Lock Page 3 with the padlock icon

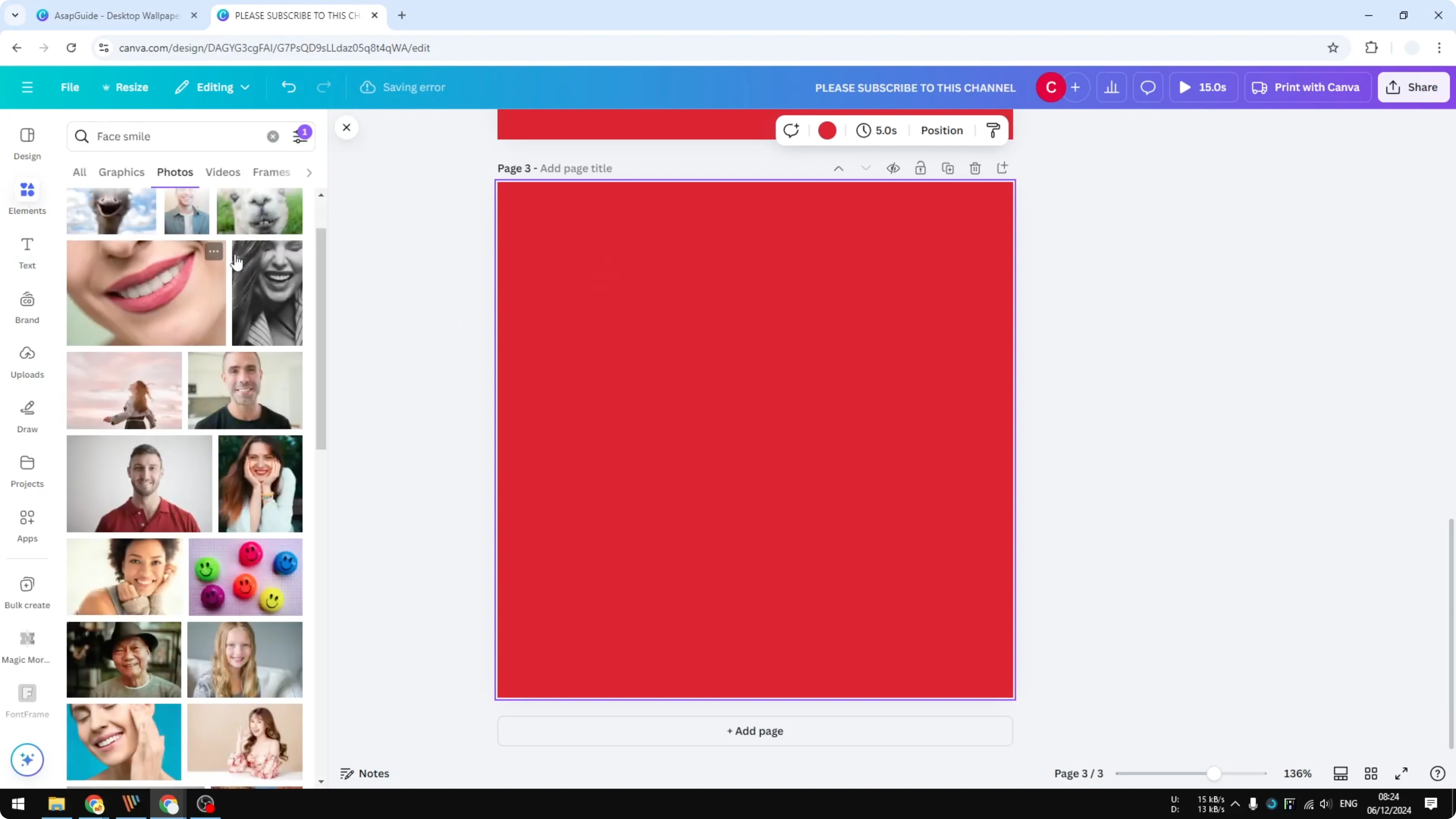(920, 168)
